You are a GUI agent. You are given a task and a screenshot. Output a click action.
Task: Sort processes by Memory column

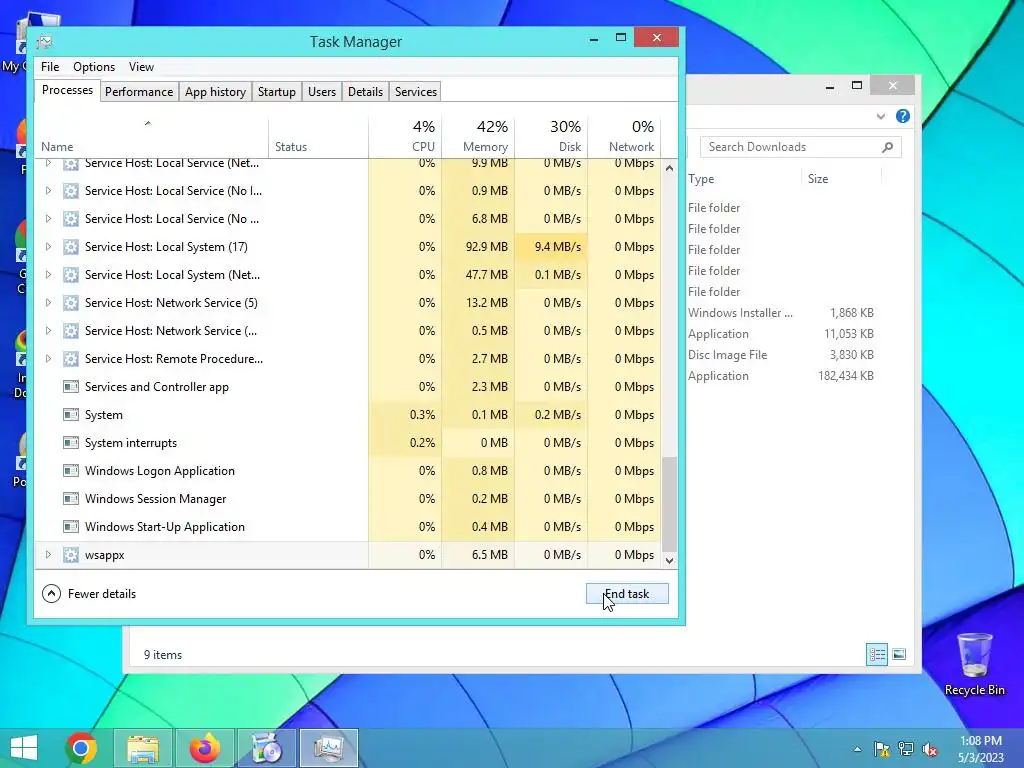point(478,136)
